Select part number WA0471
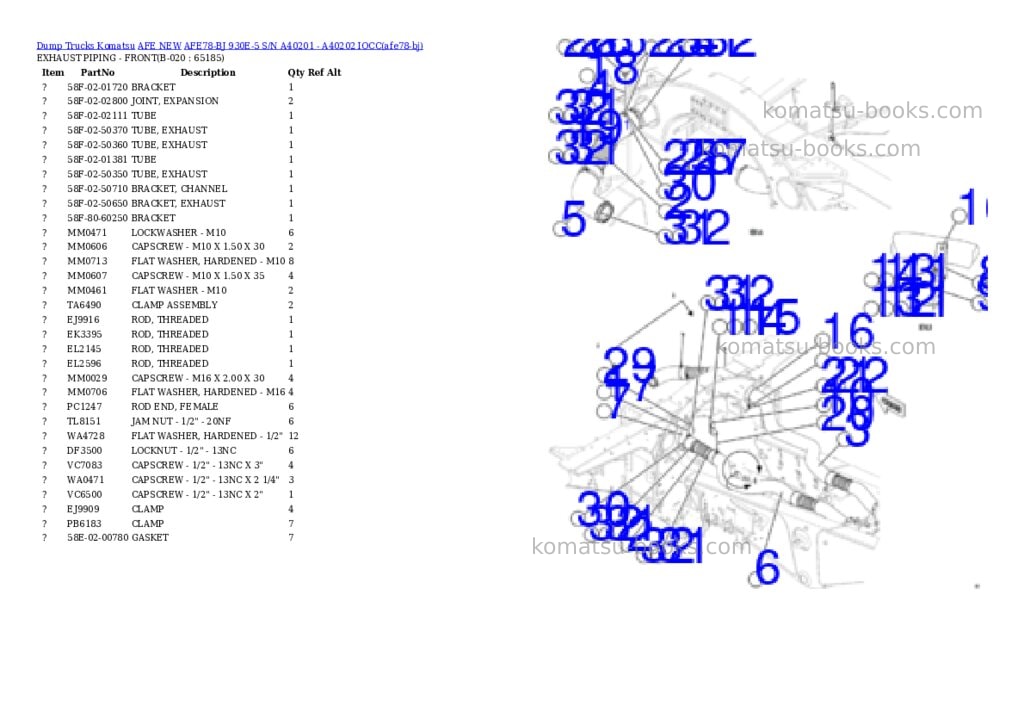The image size is (1024, 725). click(86, 480)
